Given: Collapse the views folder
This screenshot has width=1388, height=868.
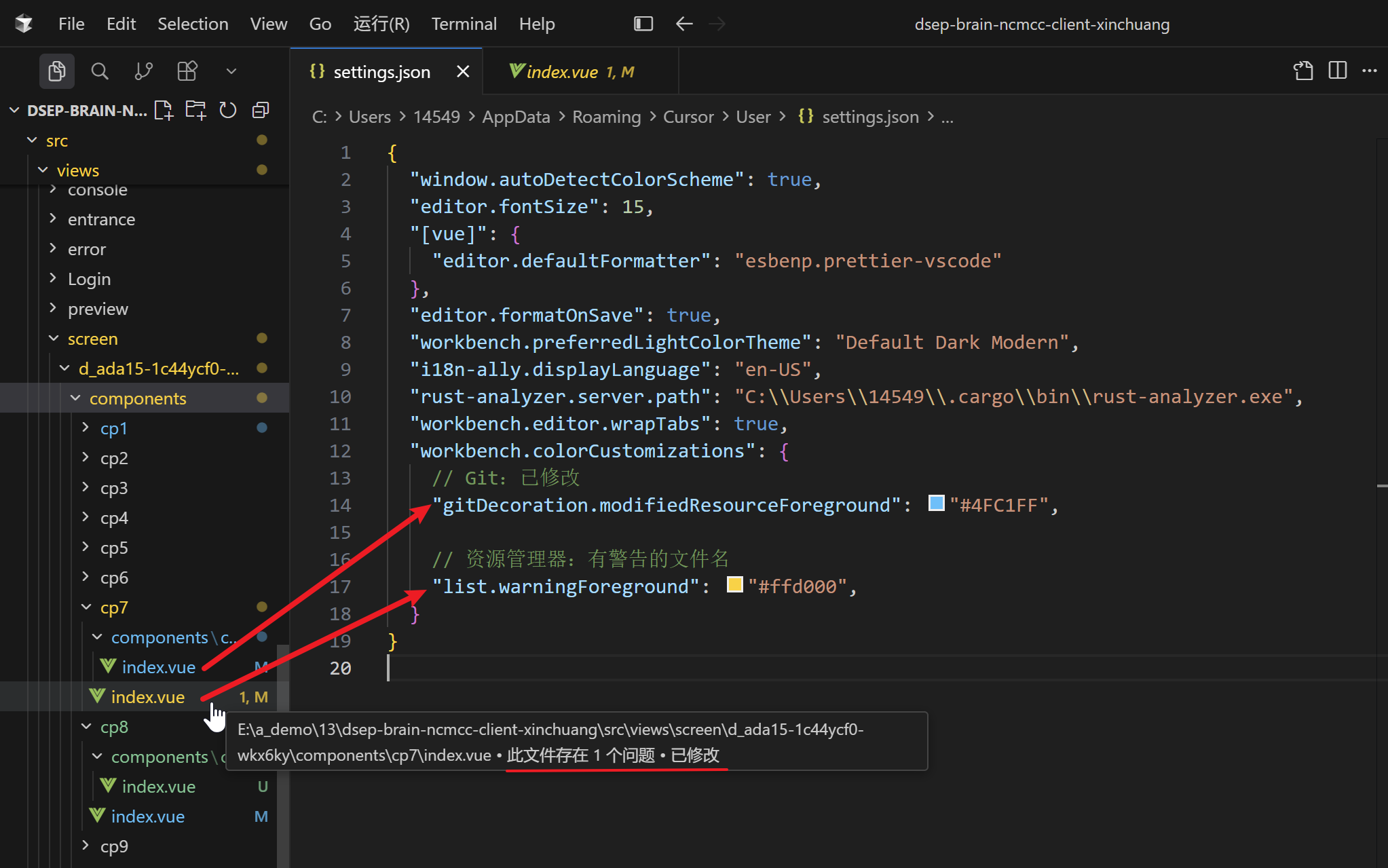Looking at the screenshot, I should click(43, 170).
